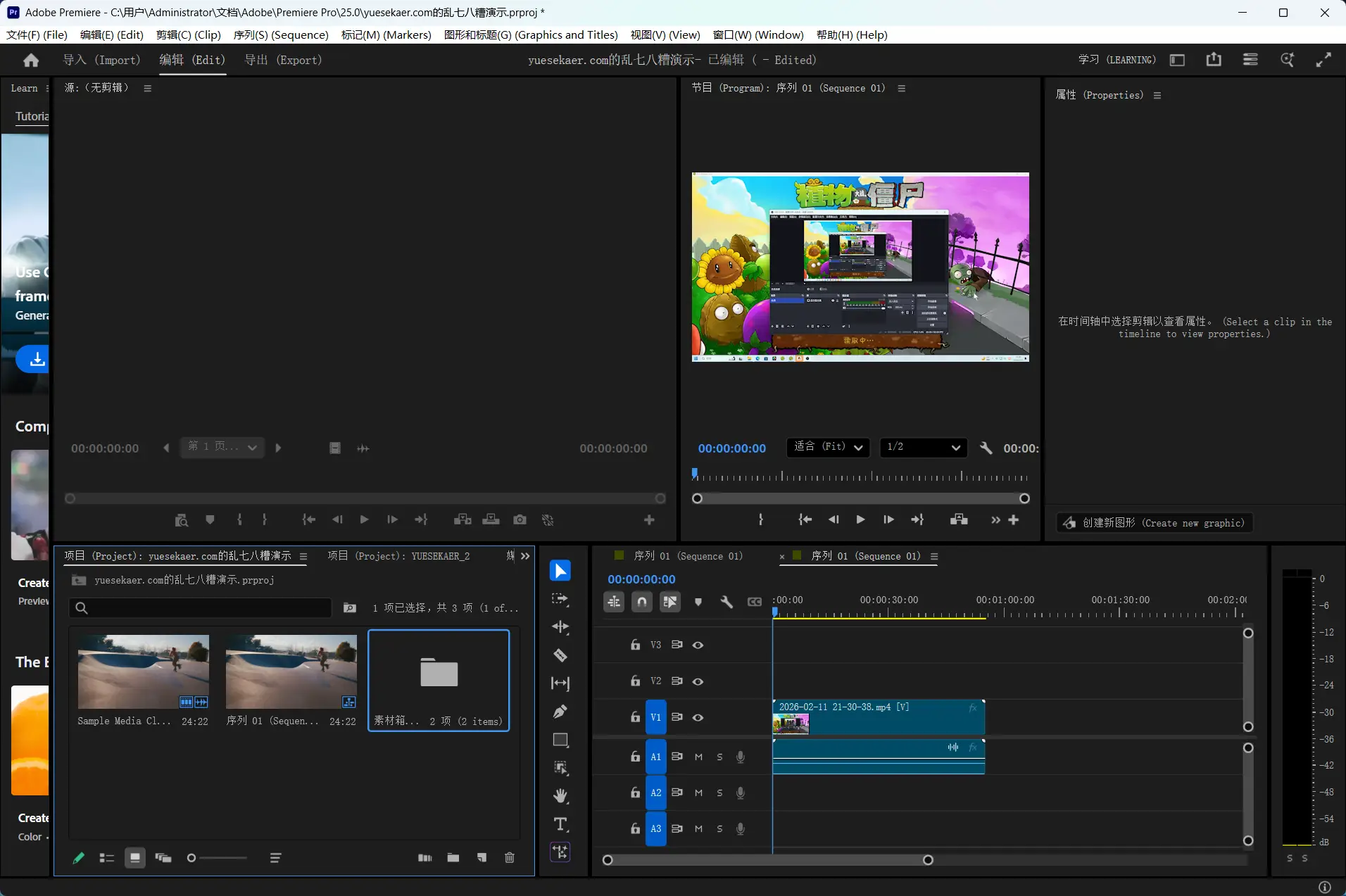
Task: Switch to the Export tab
Action: [283, 61]
